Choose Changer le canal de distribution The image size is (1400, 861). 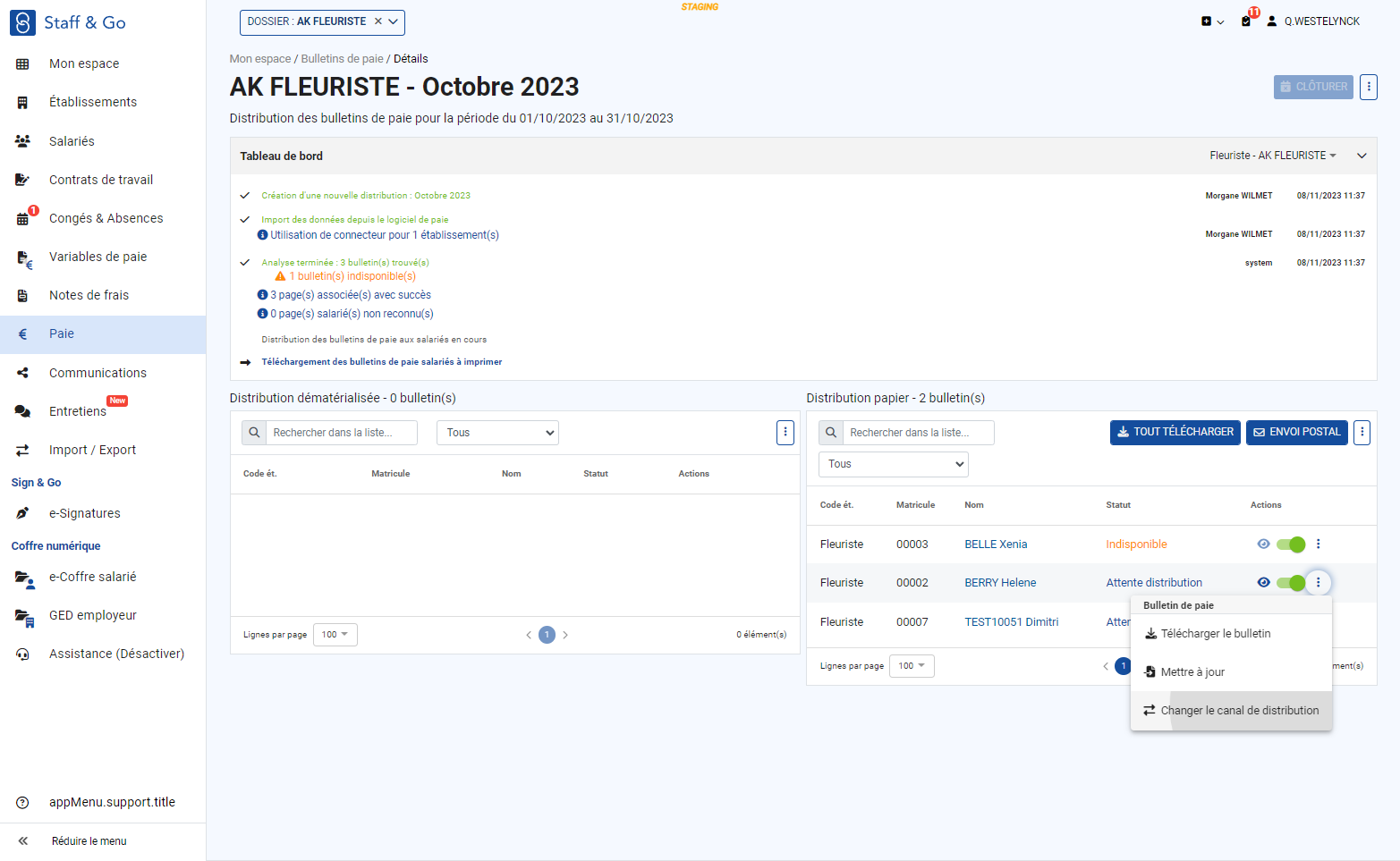[1231, 711]
